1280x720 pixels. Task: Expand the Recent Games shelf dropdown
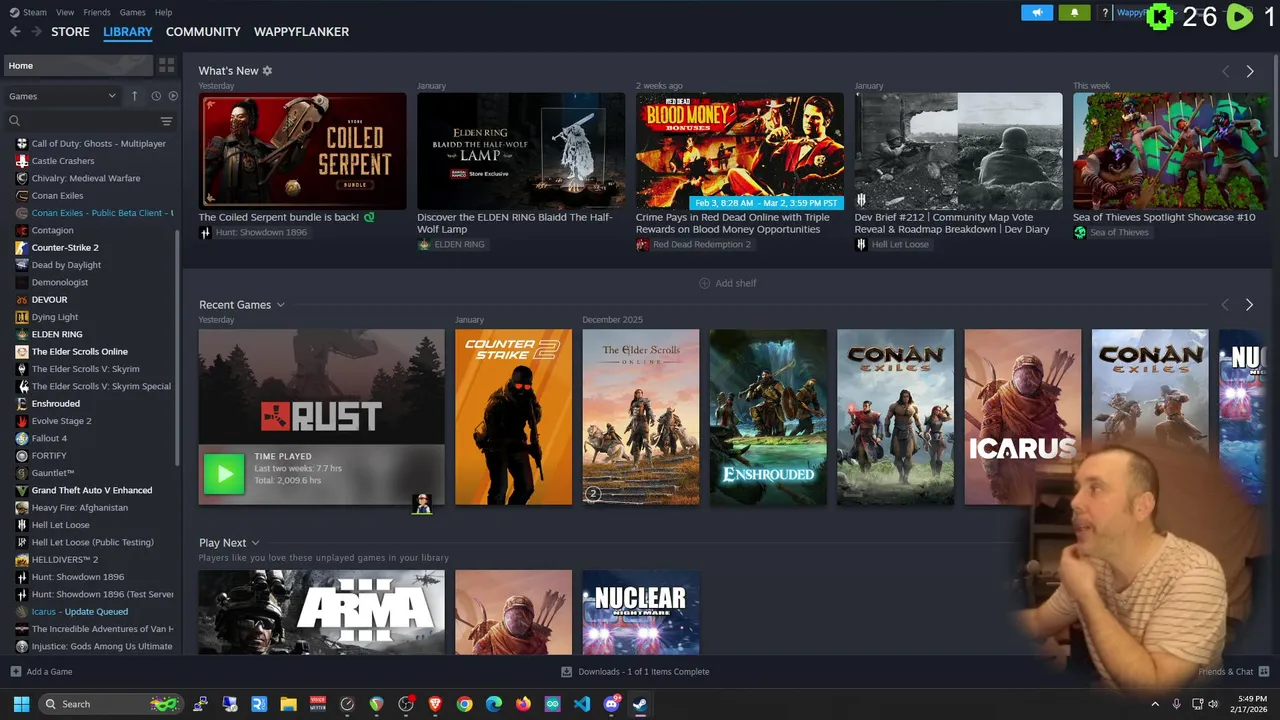(x=281, y=305)
